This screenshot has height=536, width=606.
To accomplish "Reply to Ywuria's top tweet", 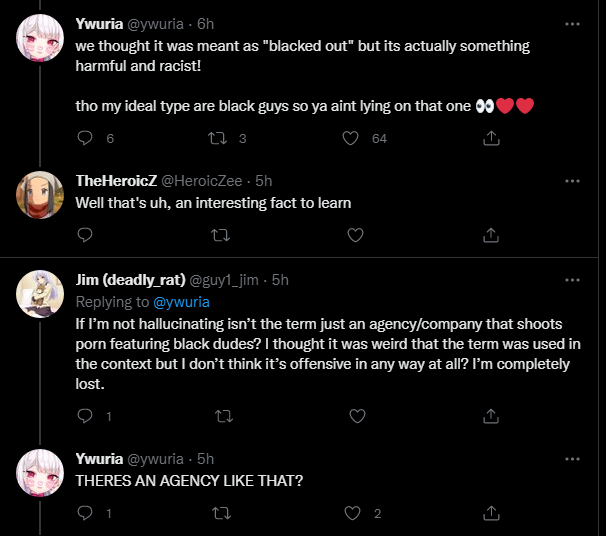I will pyautogui.click(x=85, y=139).
